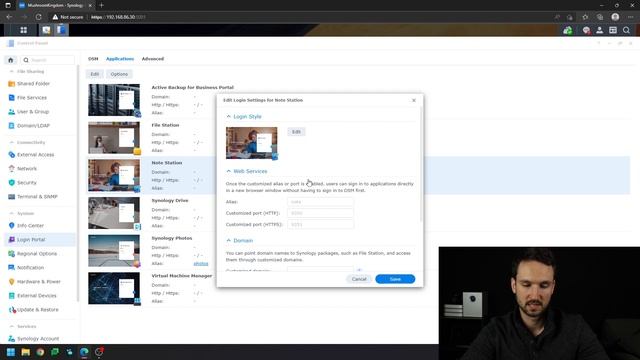Close the Edit Login Settings dialog

click(414, 100)
